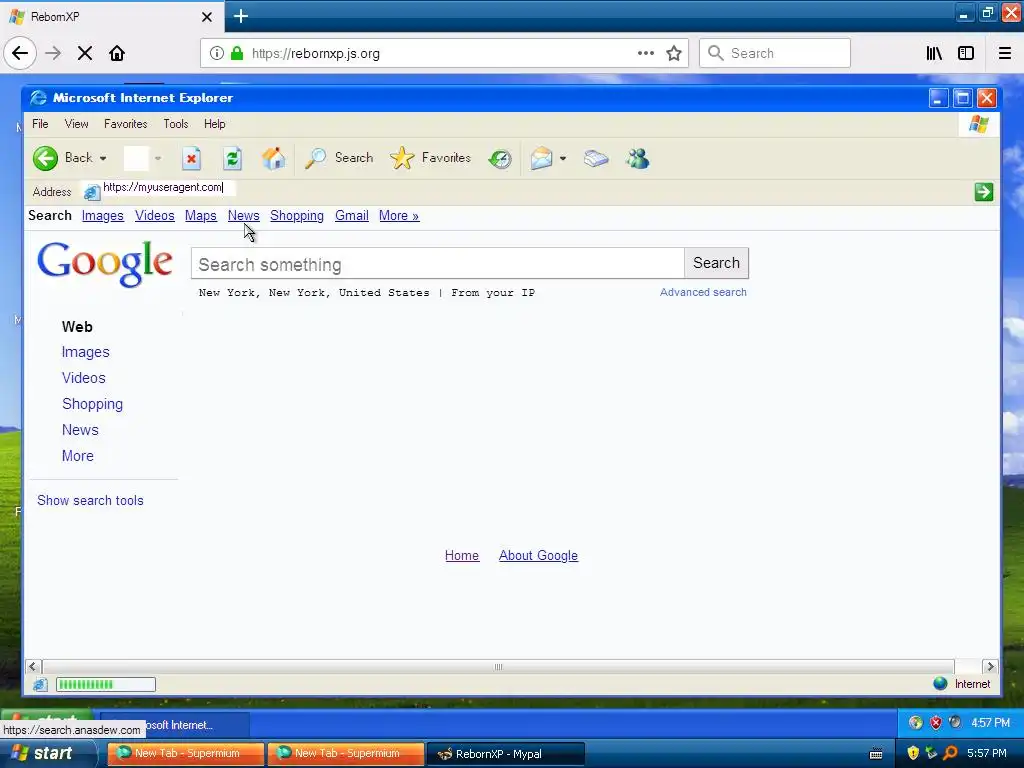Select Shopping in the left sidebar
1024x768 pixels.
click(92, 404)
